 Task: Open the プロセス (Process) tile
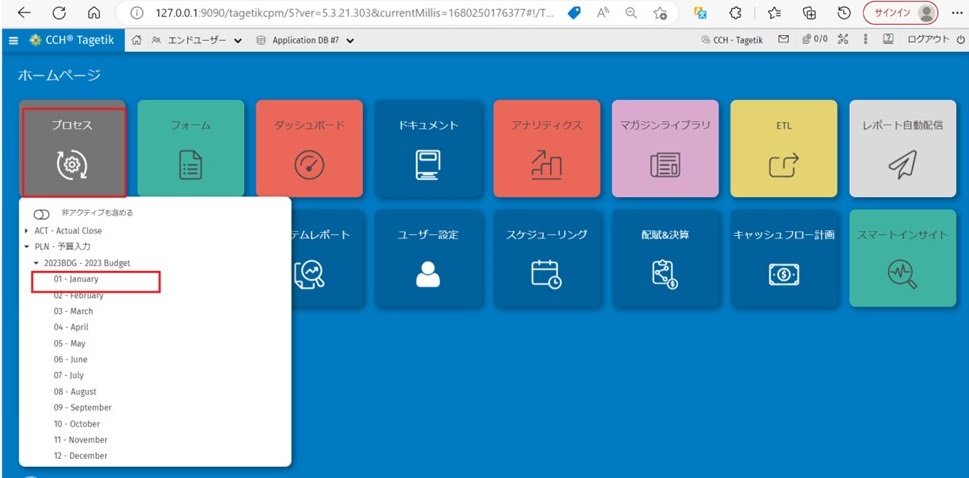pos(72,148)
